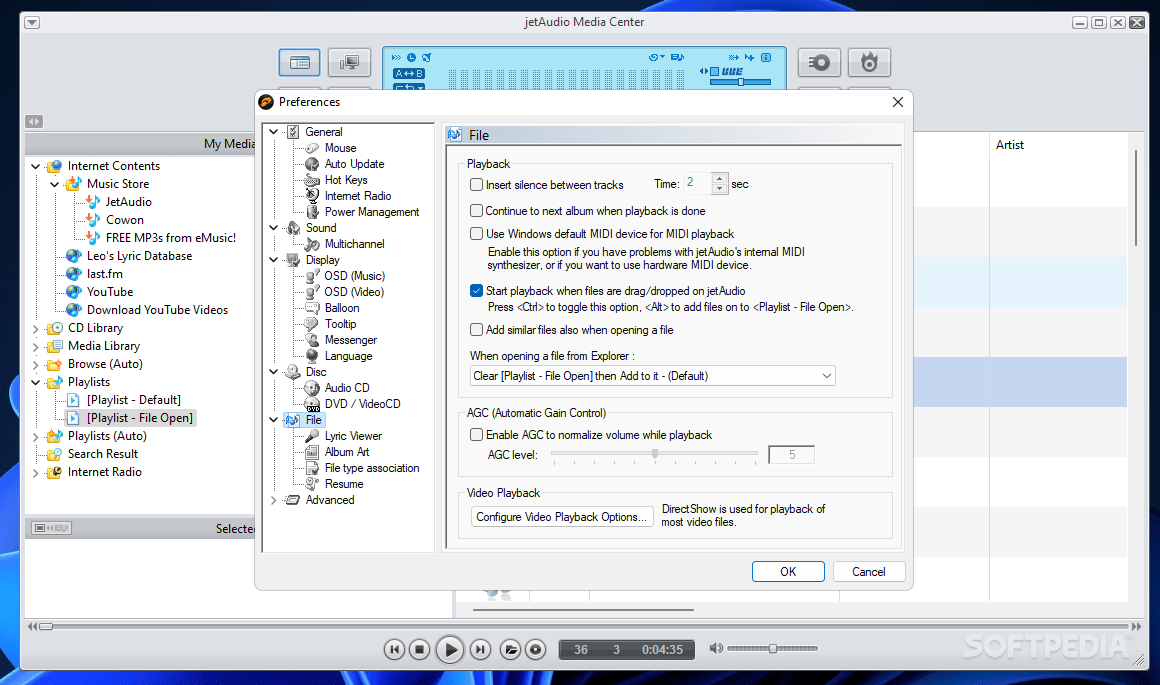Click the AGC level slider
The width and height of the screenshot is (1160, 685).
654,454
